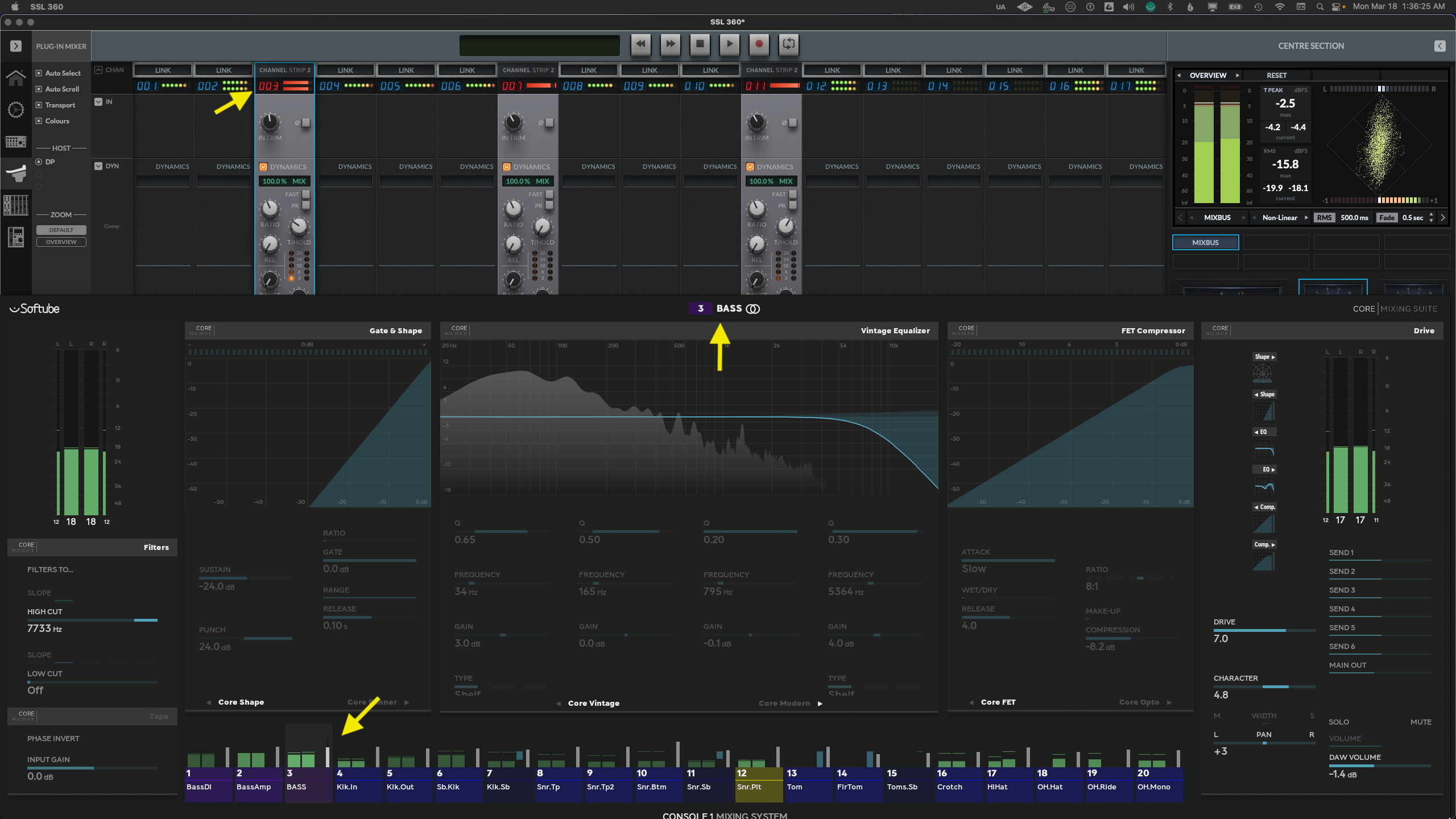Click the Fade time stepper arrows

pyautogui.click(x=1431, y=218)
